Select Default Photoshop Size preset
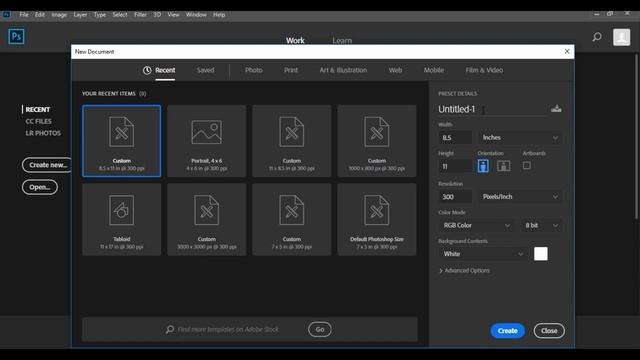This screenshot has width=640, height=360. 377,219
